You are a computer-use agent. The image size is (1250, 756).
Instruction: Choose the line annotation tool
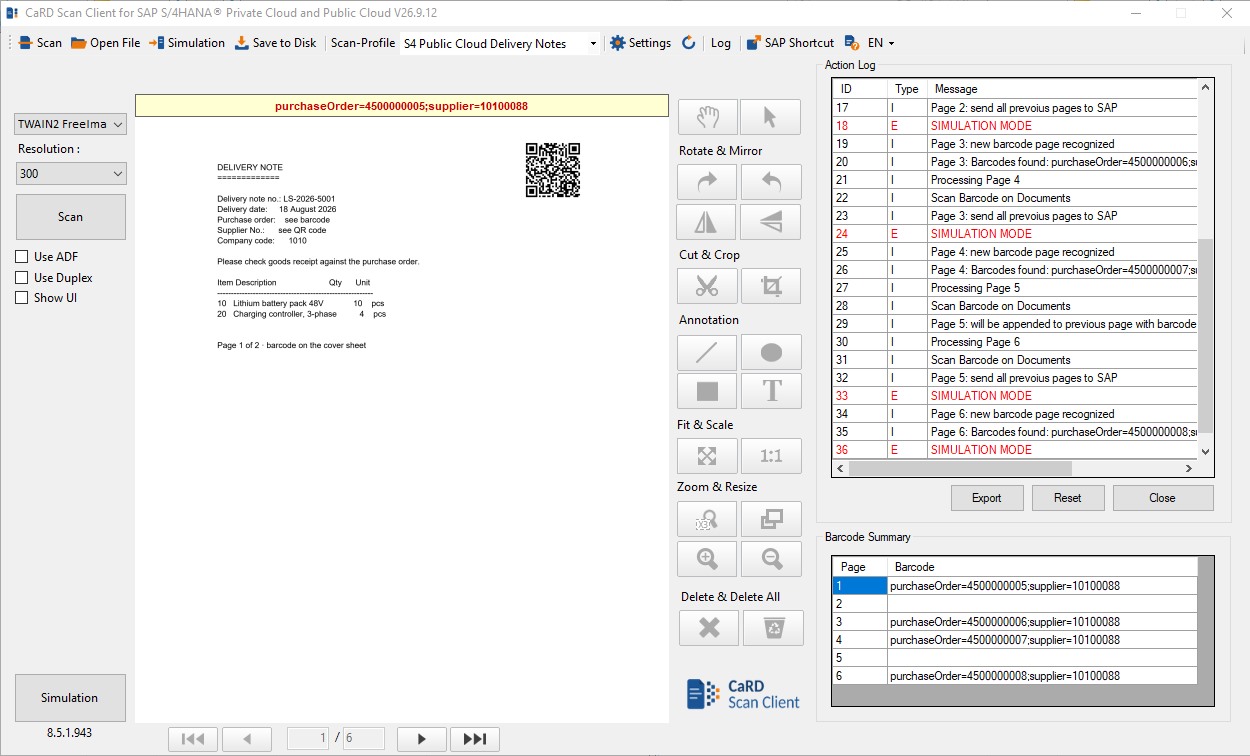(708, 352)
